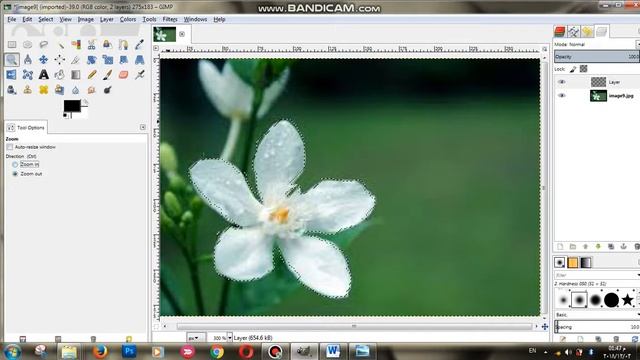Adjust the layer Opacity slider
The height and width of the screenshot is (360, 640).
pos(597,56)
